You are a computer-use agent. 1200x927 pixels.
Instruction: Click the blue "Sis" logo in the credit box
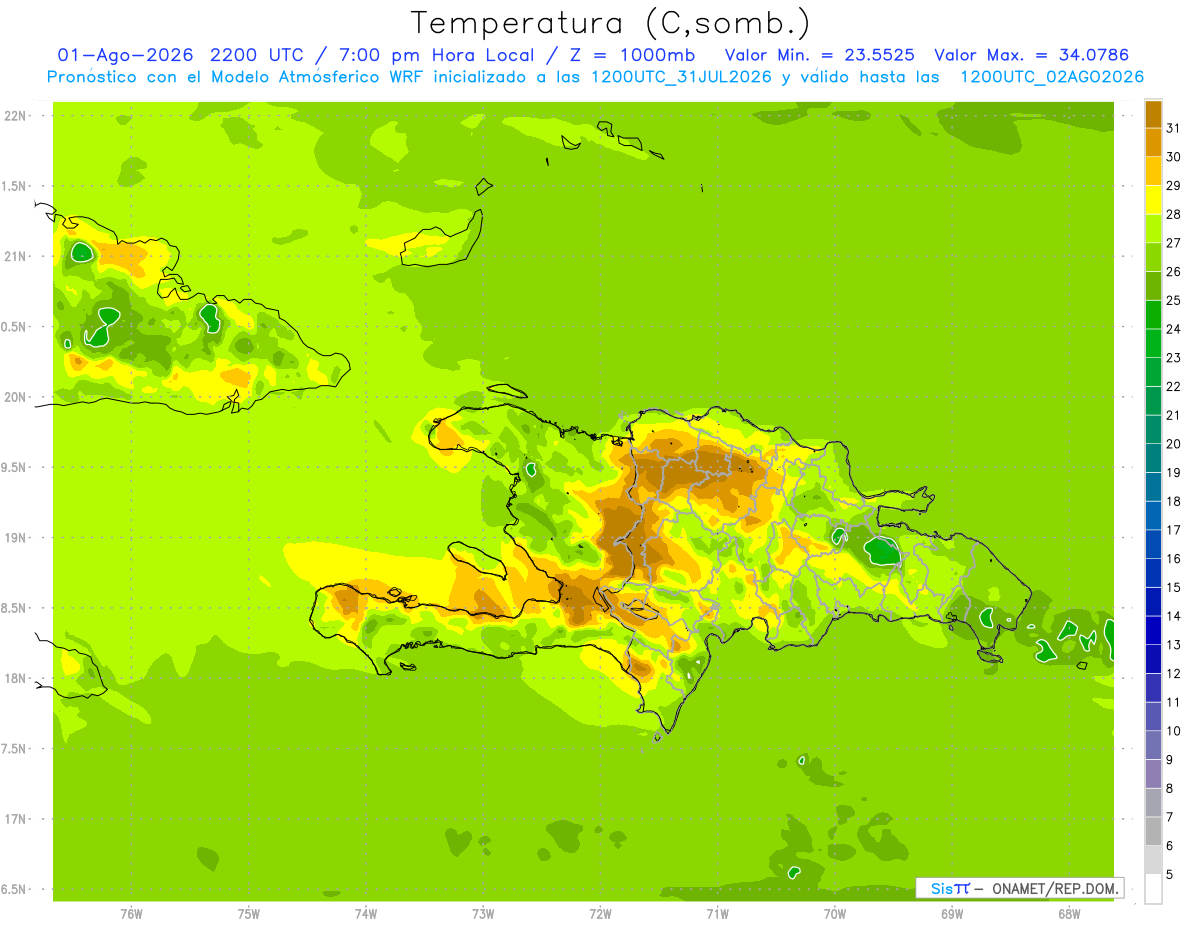(x=941, y=888)
